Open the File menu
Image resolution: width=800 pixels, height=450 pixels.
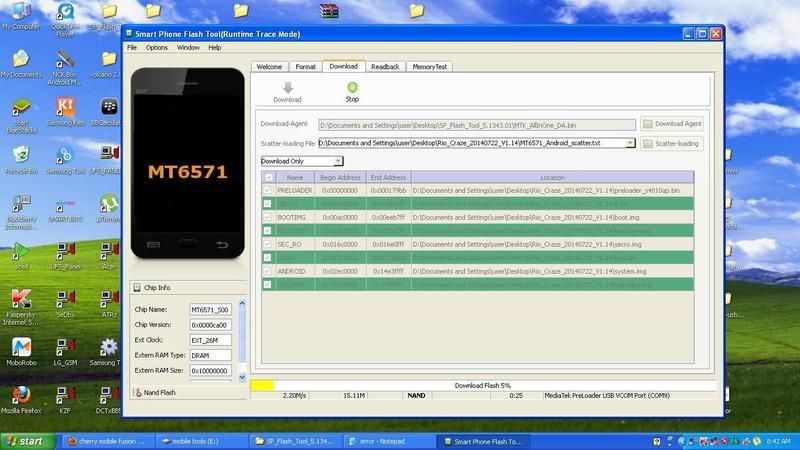tap(132, 47)
